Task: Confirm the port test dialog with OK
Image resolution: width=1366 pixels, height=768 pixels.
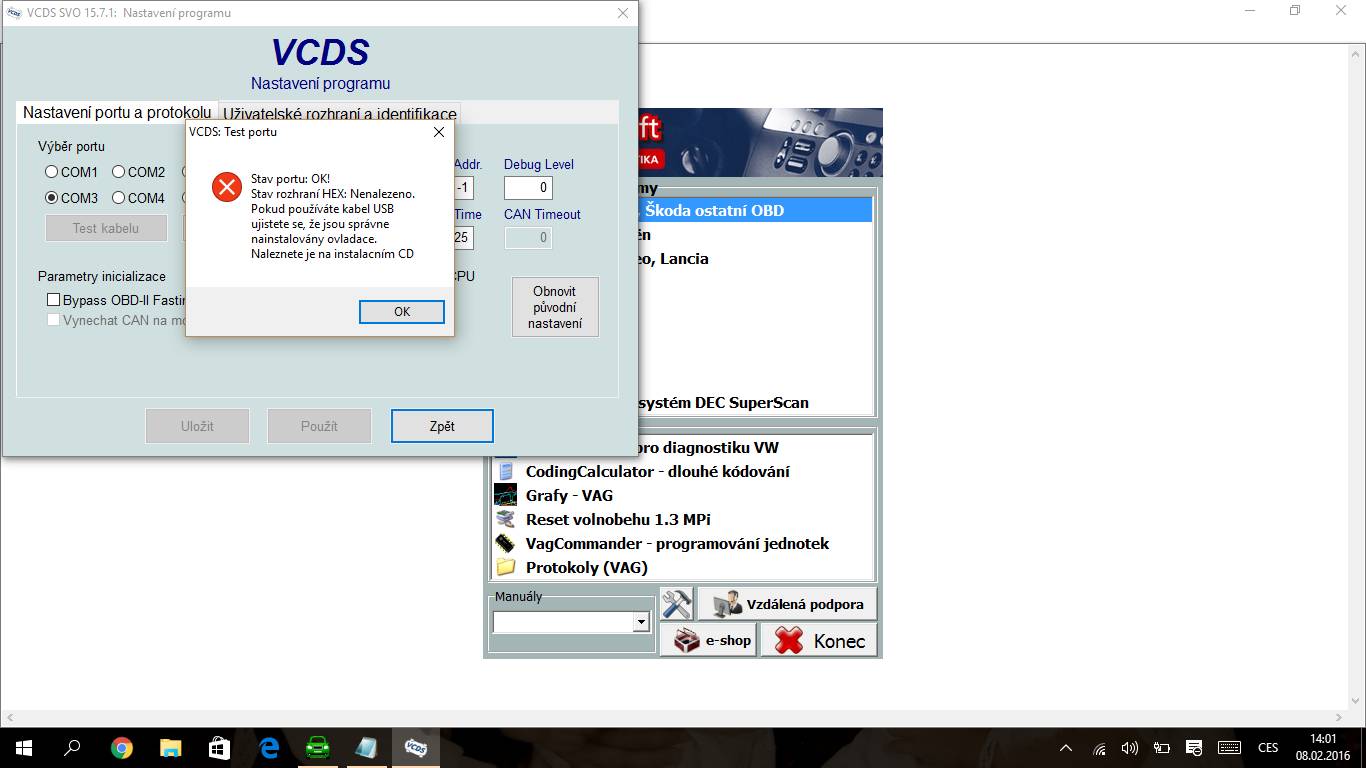Action: [x=402, y=312]
